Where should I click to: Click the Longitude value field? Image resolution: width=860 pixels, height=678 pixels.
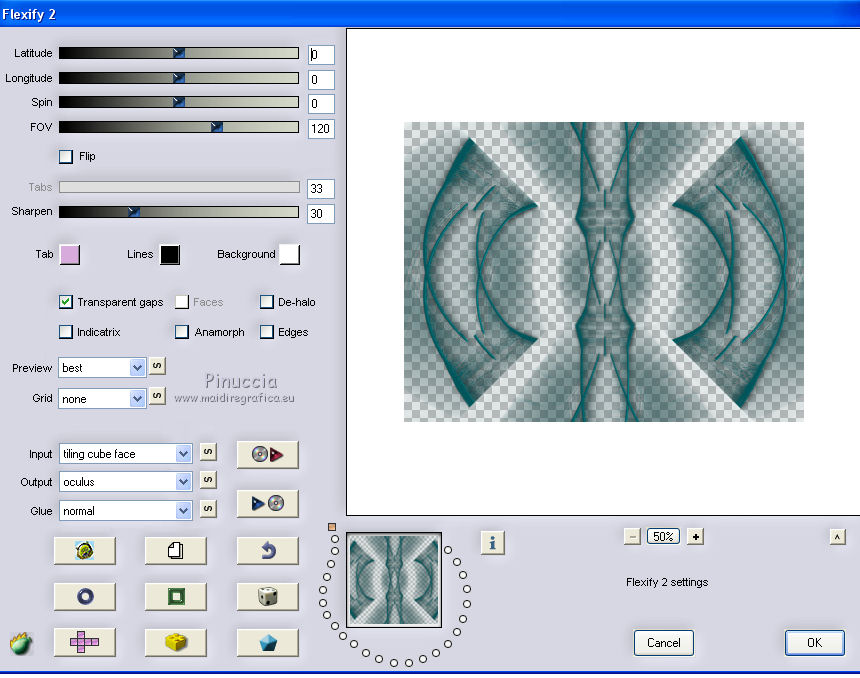click(x=321, y=80)
